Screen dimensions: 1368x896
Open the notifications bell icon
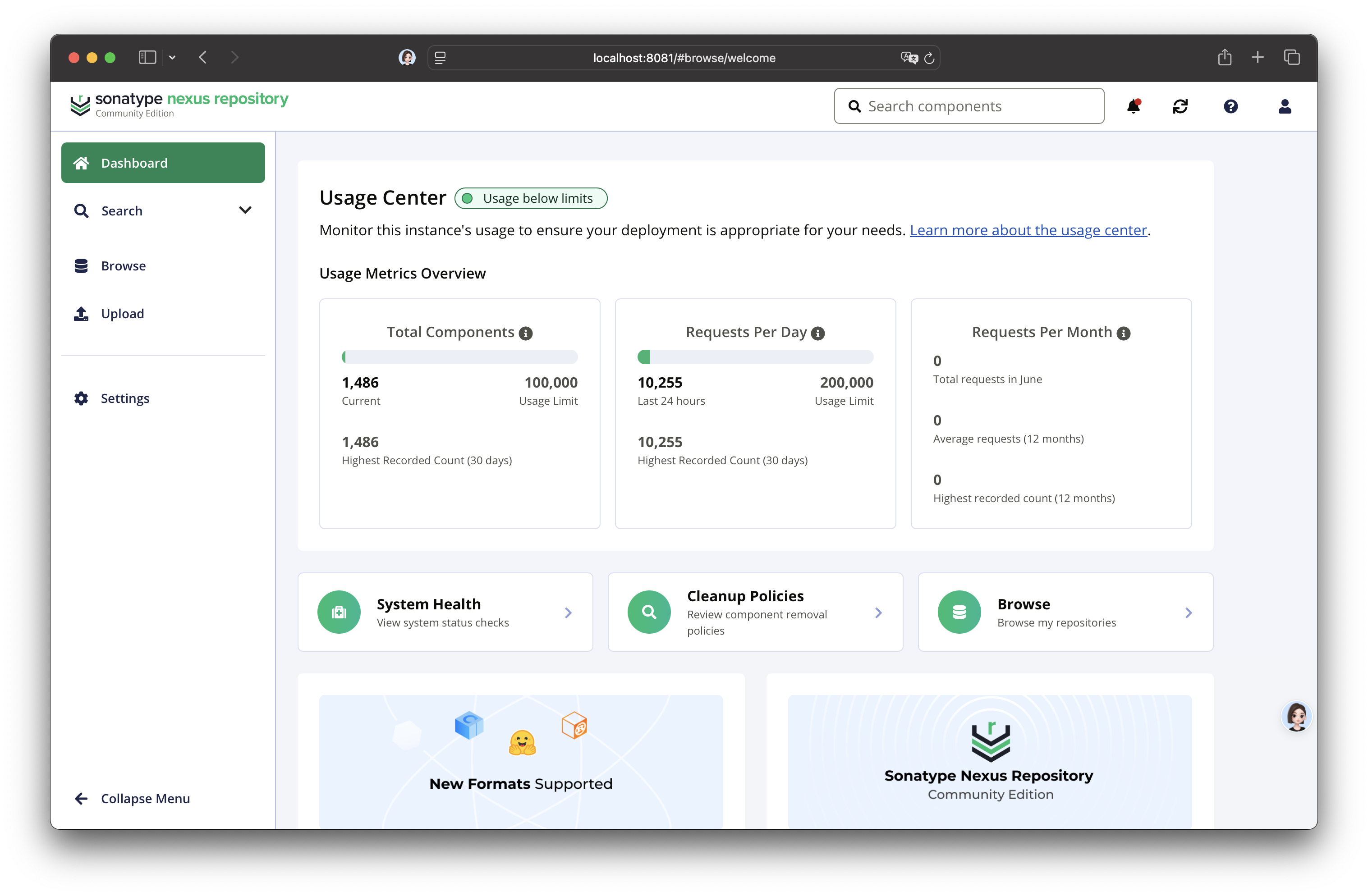(x=1134, y=106)
